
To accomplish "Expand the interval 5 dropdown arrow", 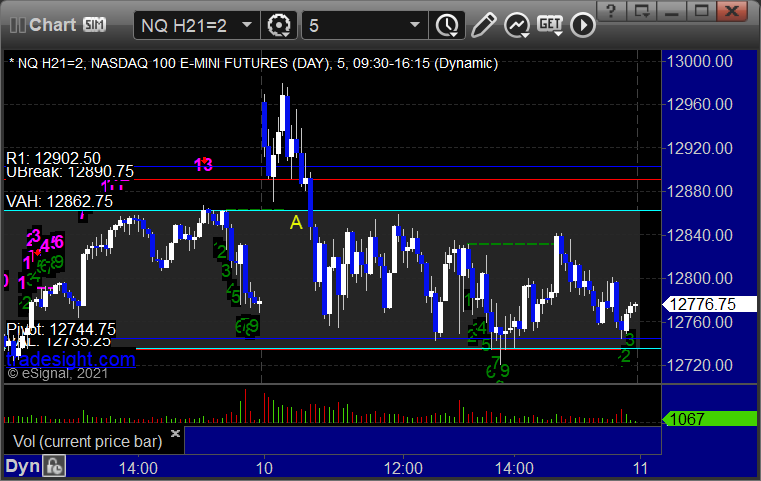I will [x=414, y=24].
